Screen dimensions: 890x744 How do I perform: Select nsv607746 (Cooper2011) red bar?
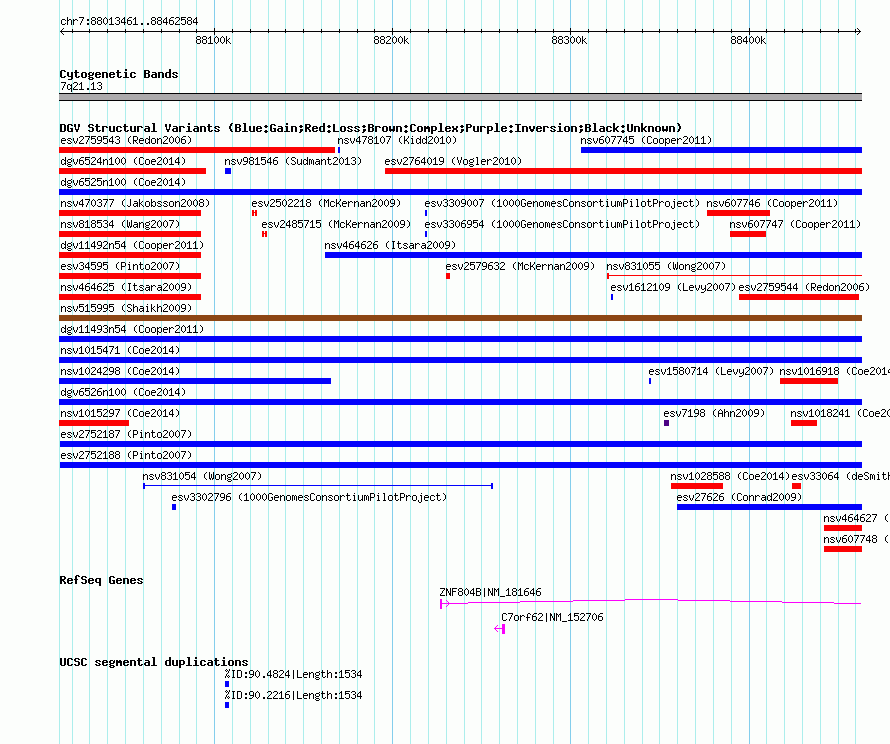pos(738,213)
